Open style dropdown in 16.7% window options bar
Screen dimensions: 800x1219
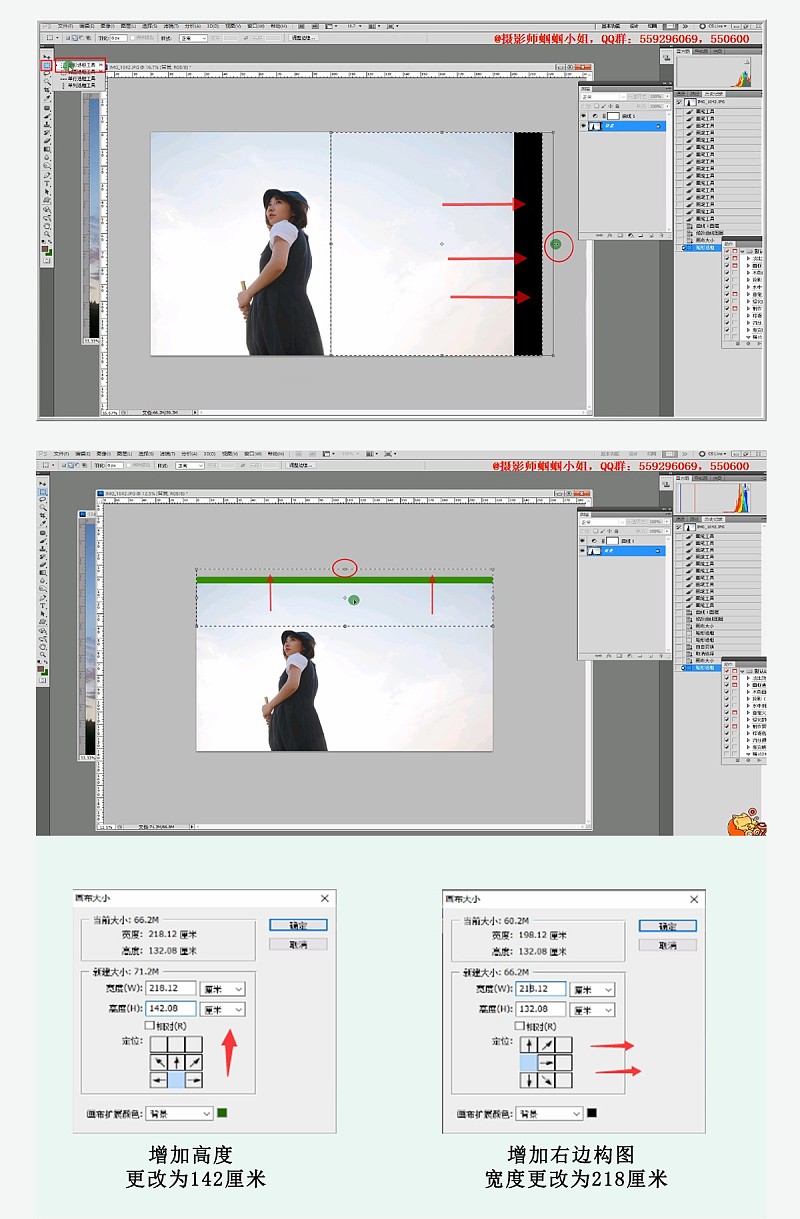(193, 38)
